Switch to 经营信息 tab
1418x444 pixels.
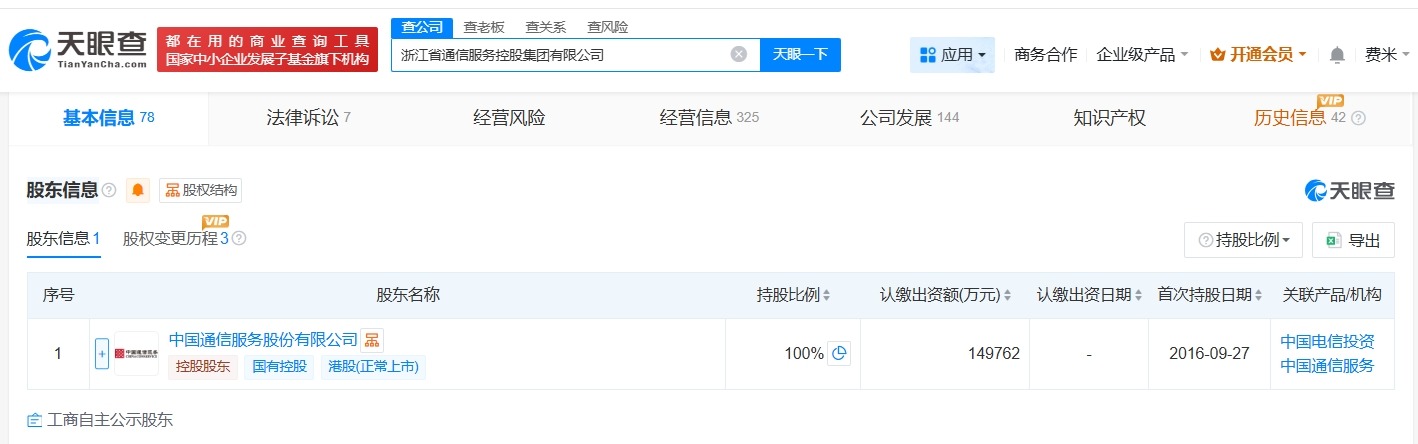[x=709, y=118]
